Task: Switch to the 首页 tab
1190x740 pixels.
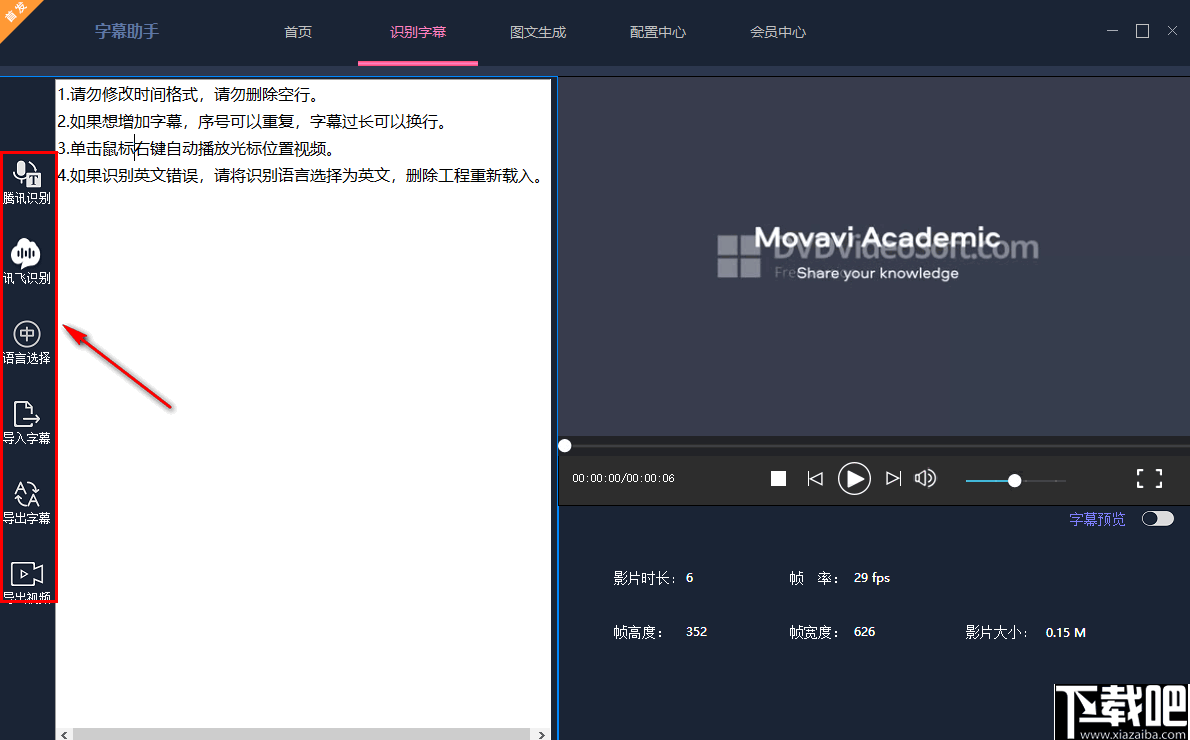Action: pos(297,31)
